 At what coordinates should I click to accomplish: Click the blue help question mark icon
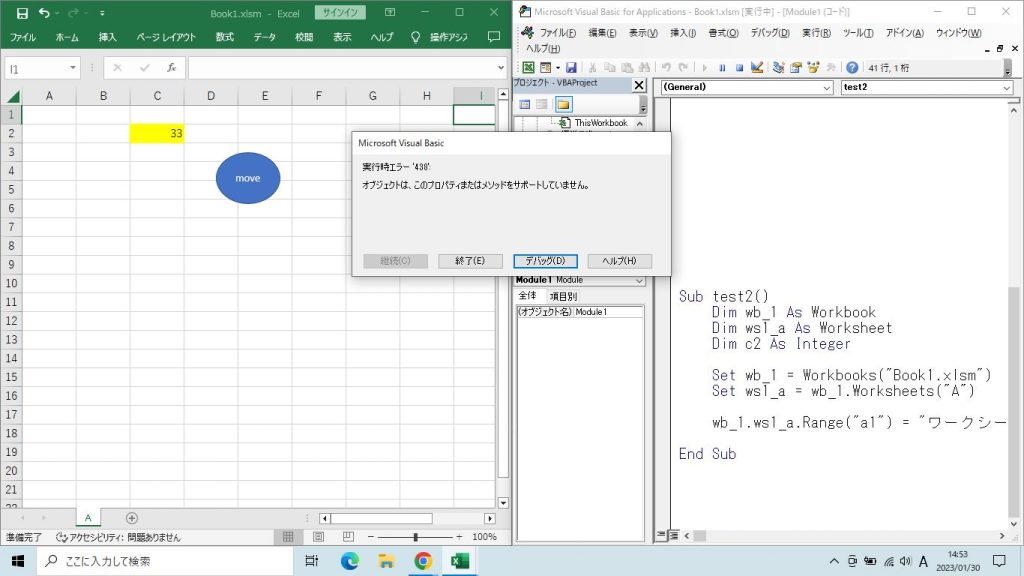click(x=852, y=68)
